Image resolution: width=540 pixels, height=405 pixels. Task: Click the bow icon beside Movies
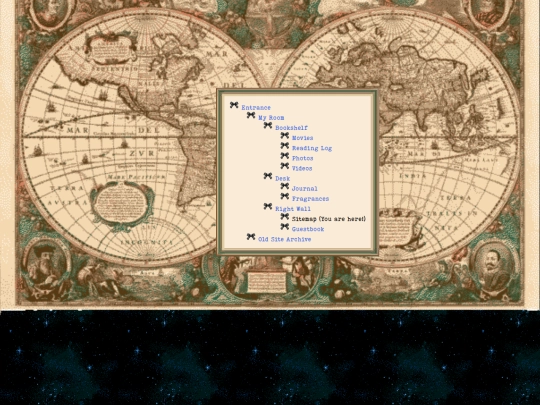[285, 135]
